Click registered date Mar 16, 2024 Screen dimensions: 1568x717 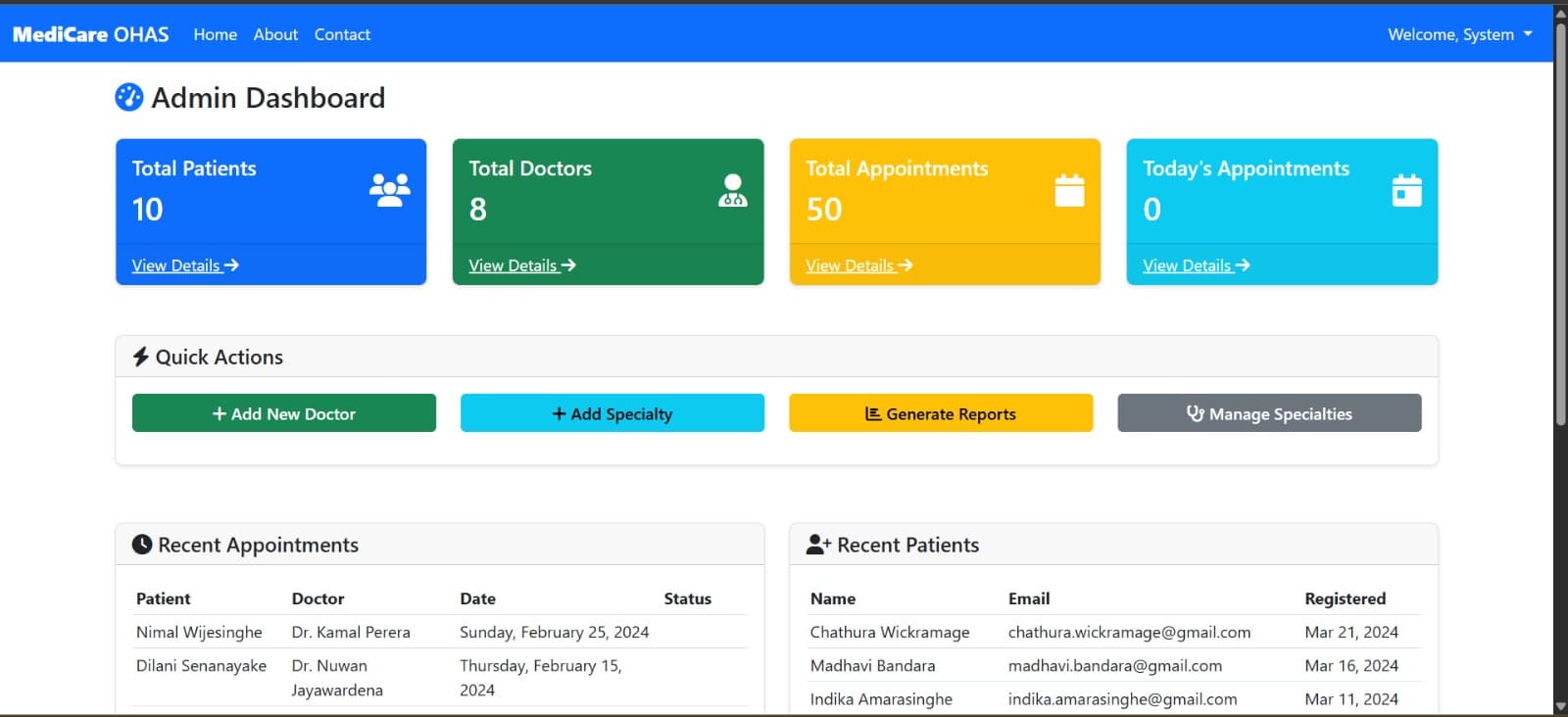click(1351, 665)
